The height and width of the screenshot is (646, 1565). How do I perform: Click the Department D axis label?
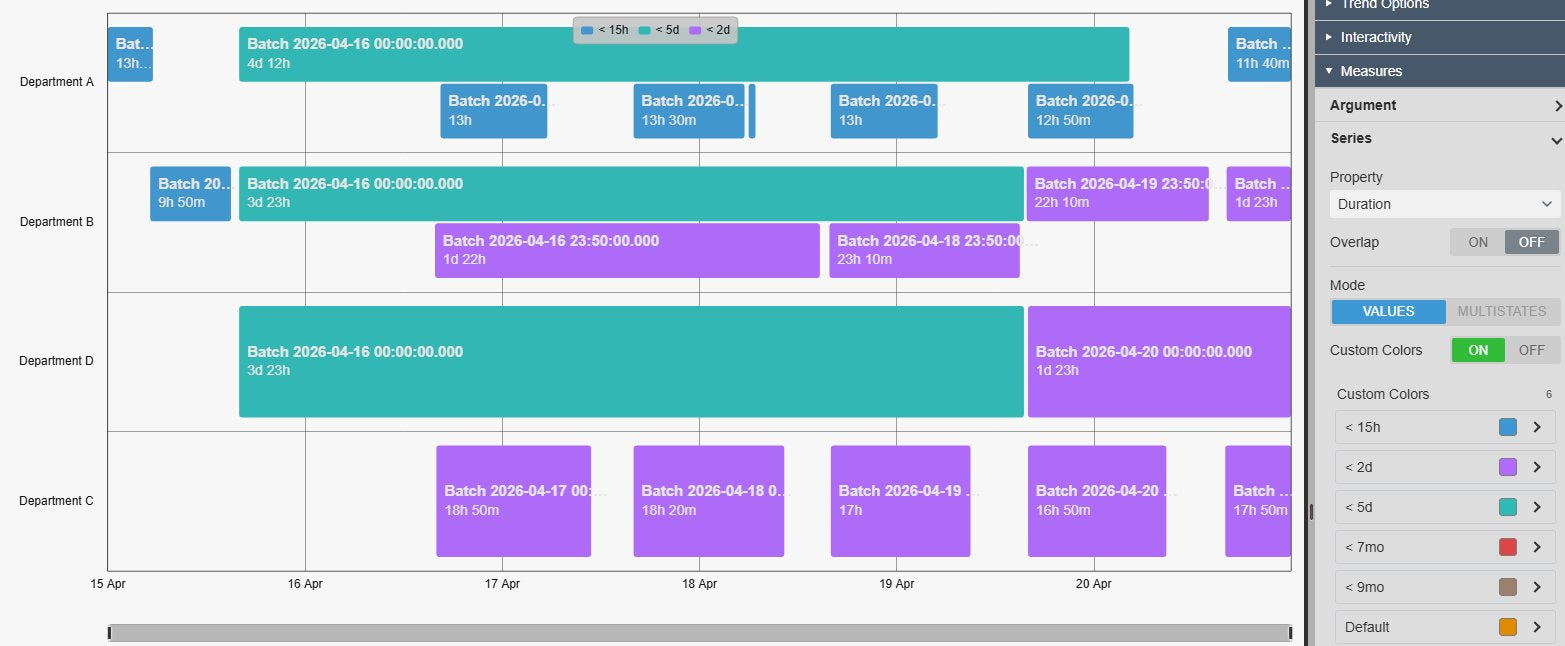point(56,361)
